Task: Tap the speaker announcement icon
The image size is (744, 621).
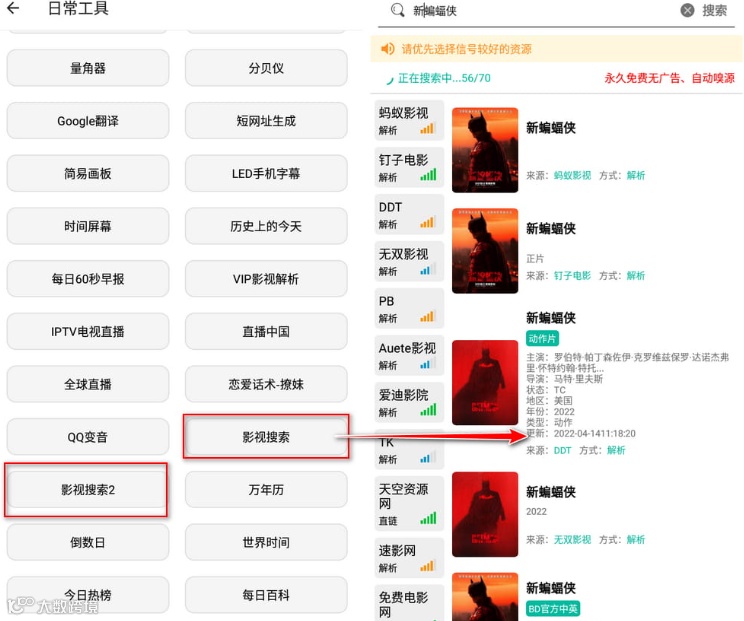Action: coord(388,48)
